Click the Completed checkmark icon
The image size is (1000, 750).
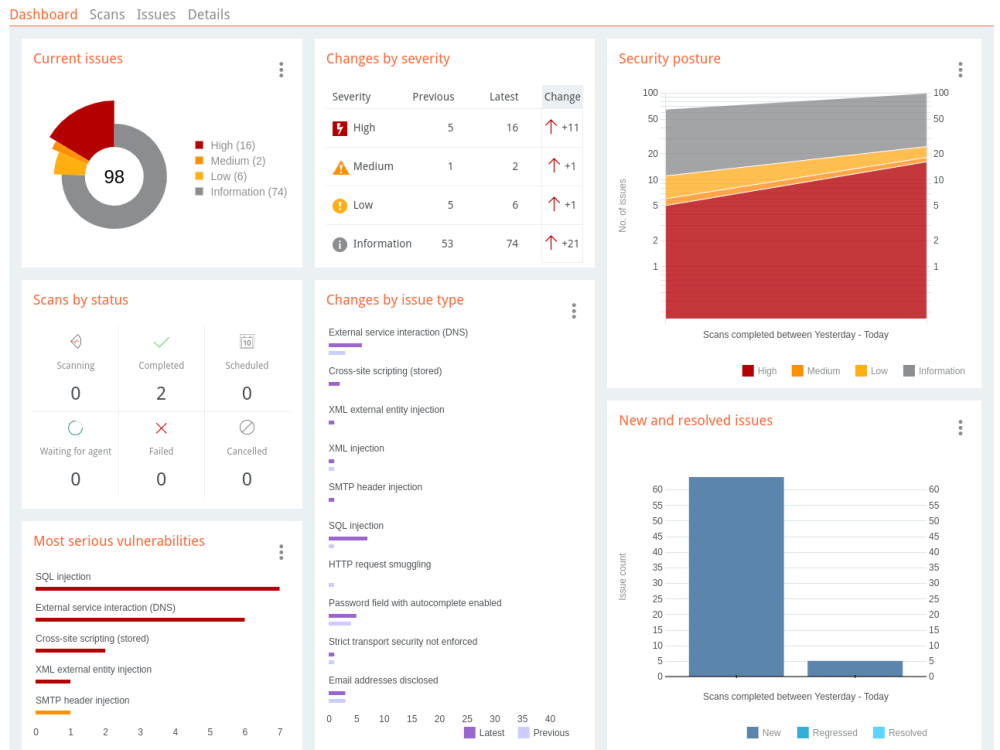(x=161, y=342)
